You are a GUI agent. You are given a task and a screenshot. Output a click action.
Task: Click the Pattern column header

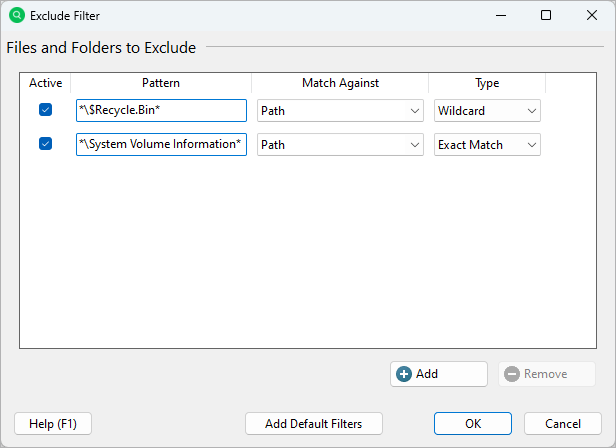[x=160, y=83]
